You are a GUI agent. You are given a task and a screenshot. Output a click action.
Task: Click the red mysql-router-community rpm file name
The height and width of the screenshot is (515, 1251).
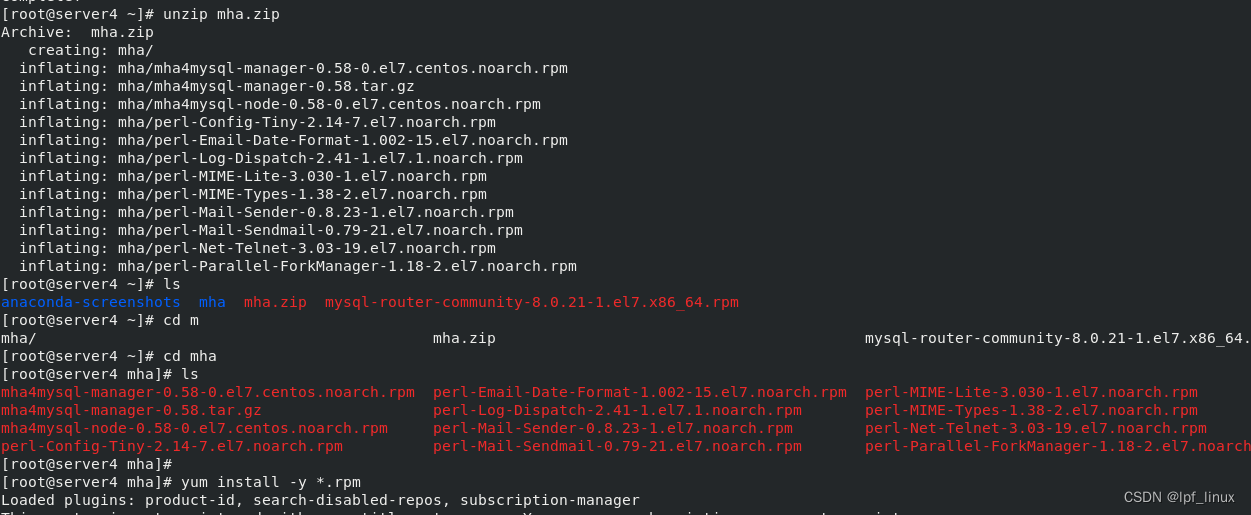[531, 302]
